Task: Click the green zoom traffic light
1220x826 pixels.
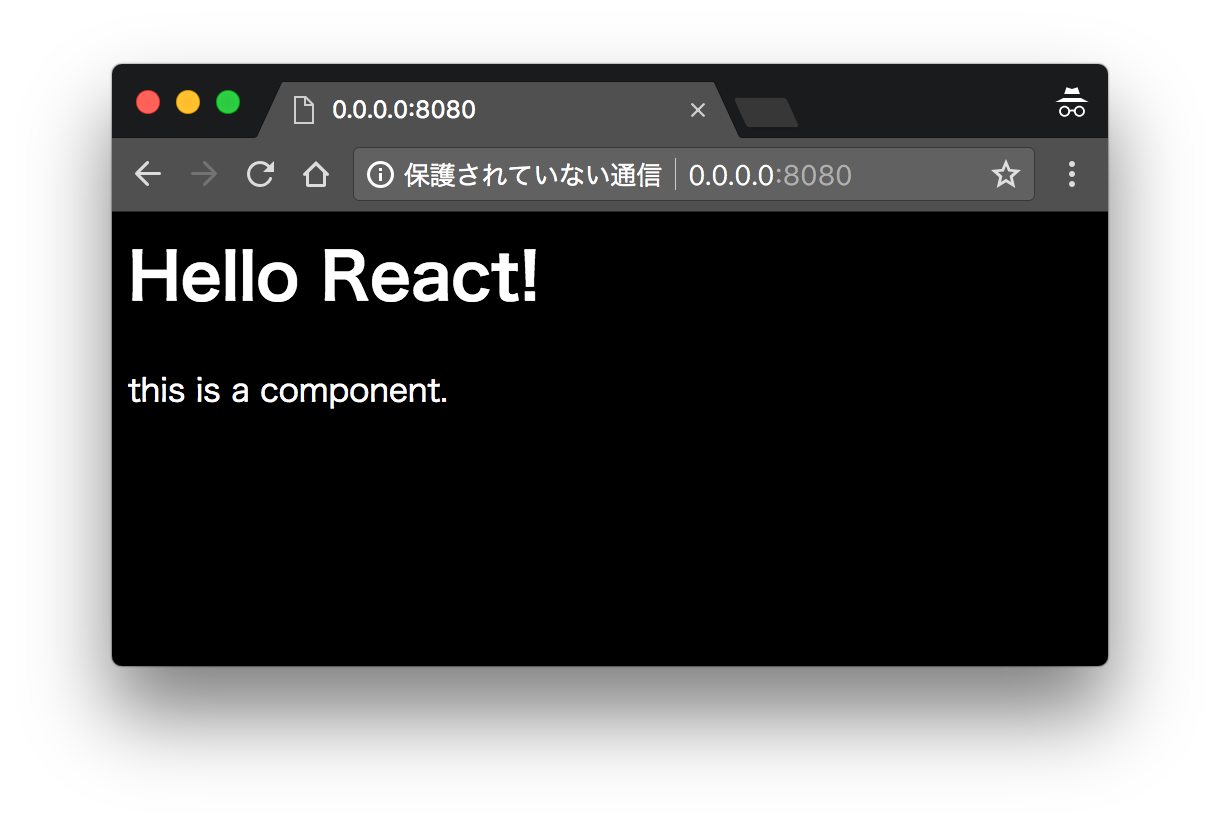Action: point(228,101)
